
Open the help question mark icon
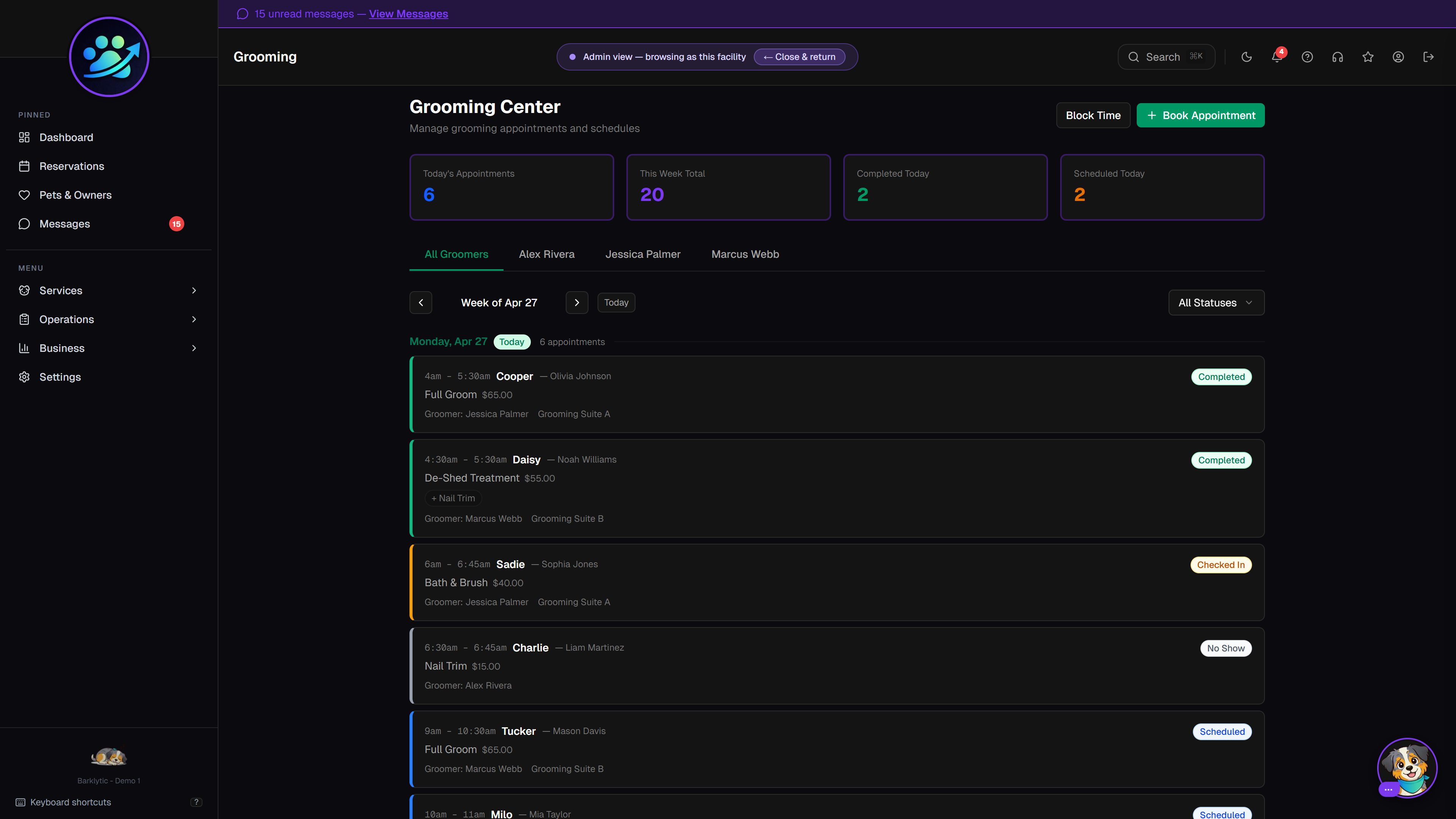pos(1307,56)
